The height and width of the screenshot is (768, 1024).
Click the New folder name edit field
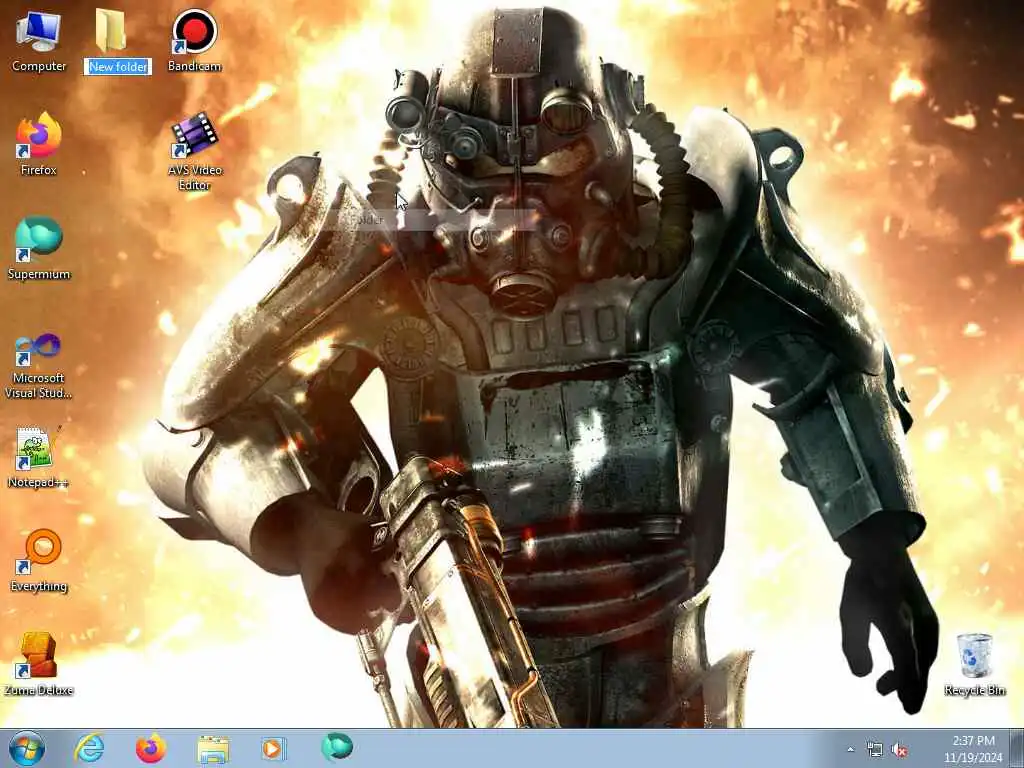click(118, 67)
